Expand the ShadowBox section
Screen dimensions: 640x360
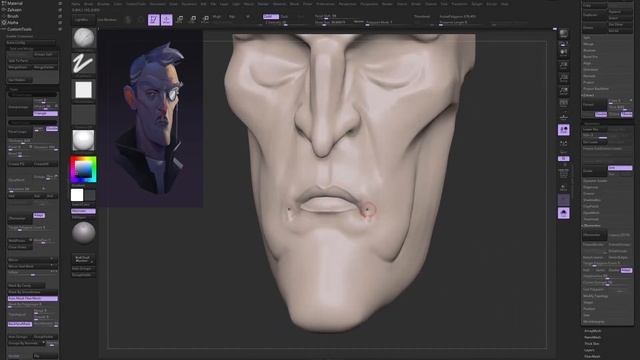[592, 200]
